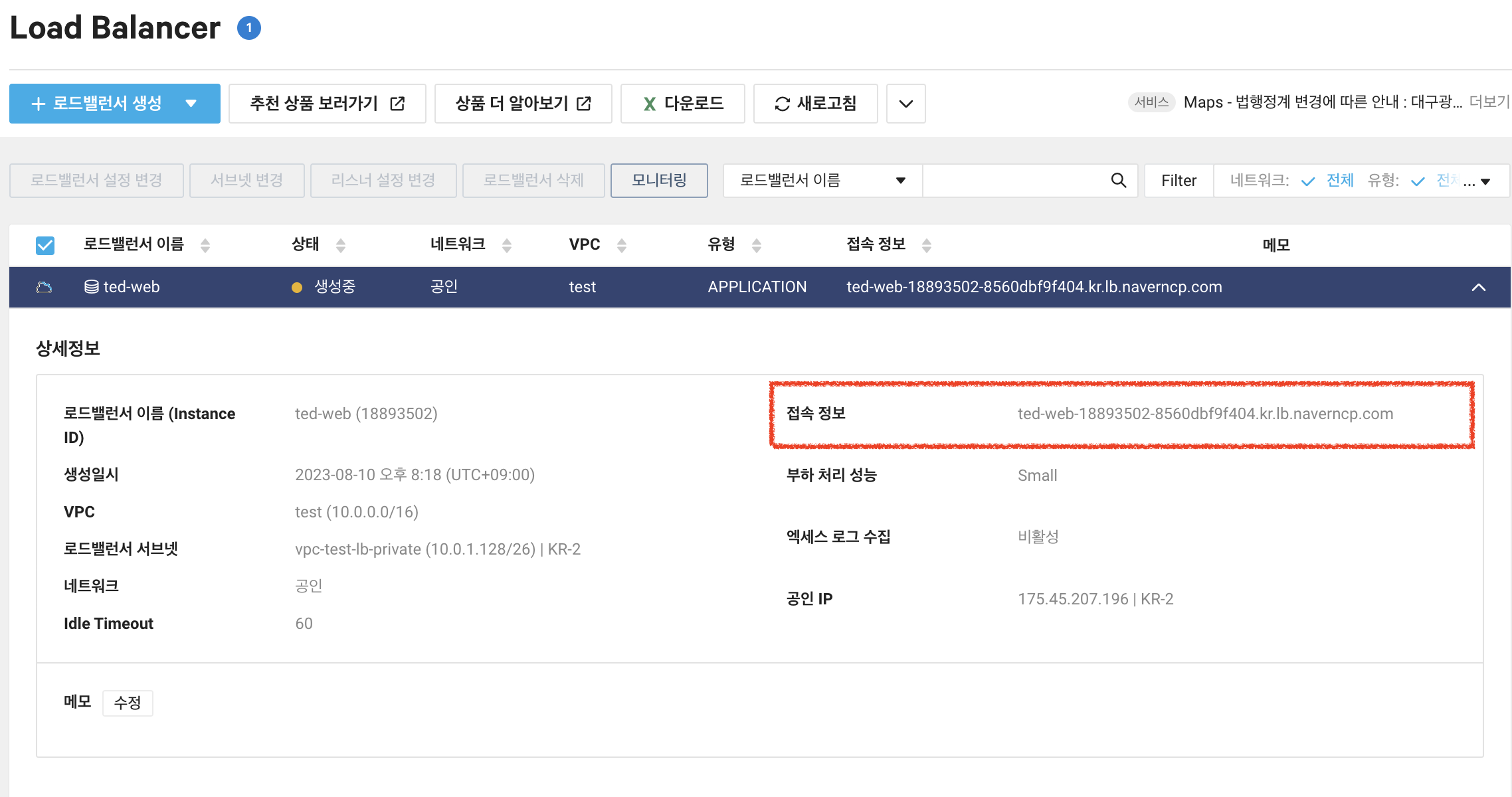The width and height of the screenshot is (1512, 797).
Task: Open the 로드밸런서 이름 search type dropdown
Action: click(x=822, y=181)
